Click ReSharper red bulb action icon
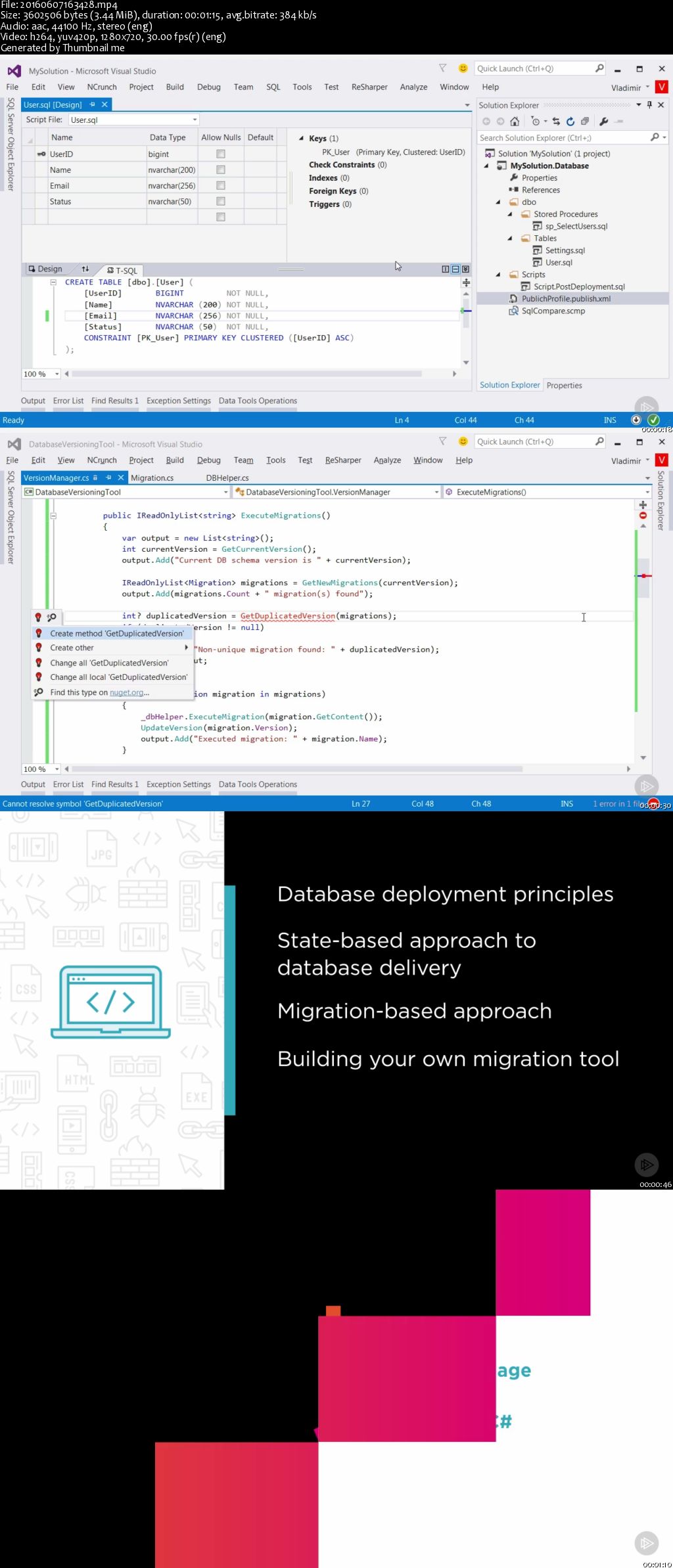This screenshot has width=673, height=1568. (x=38, y=617)
